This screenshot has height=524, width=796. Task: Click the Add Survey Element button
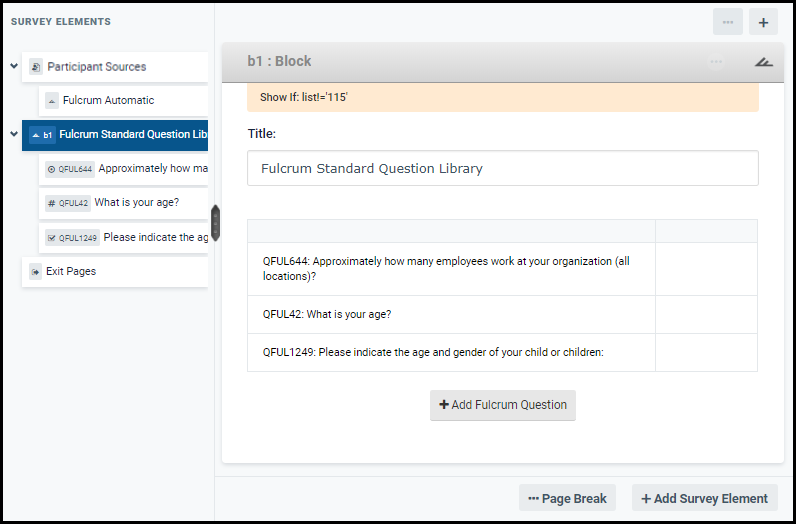pyautogui.click(x=705, y=498)
